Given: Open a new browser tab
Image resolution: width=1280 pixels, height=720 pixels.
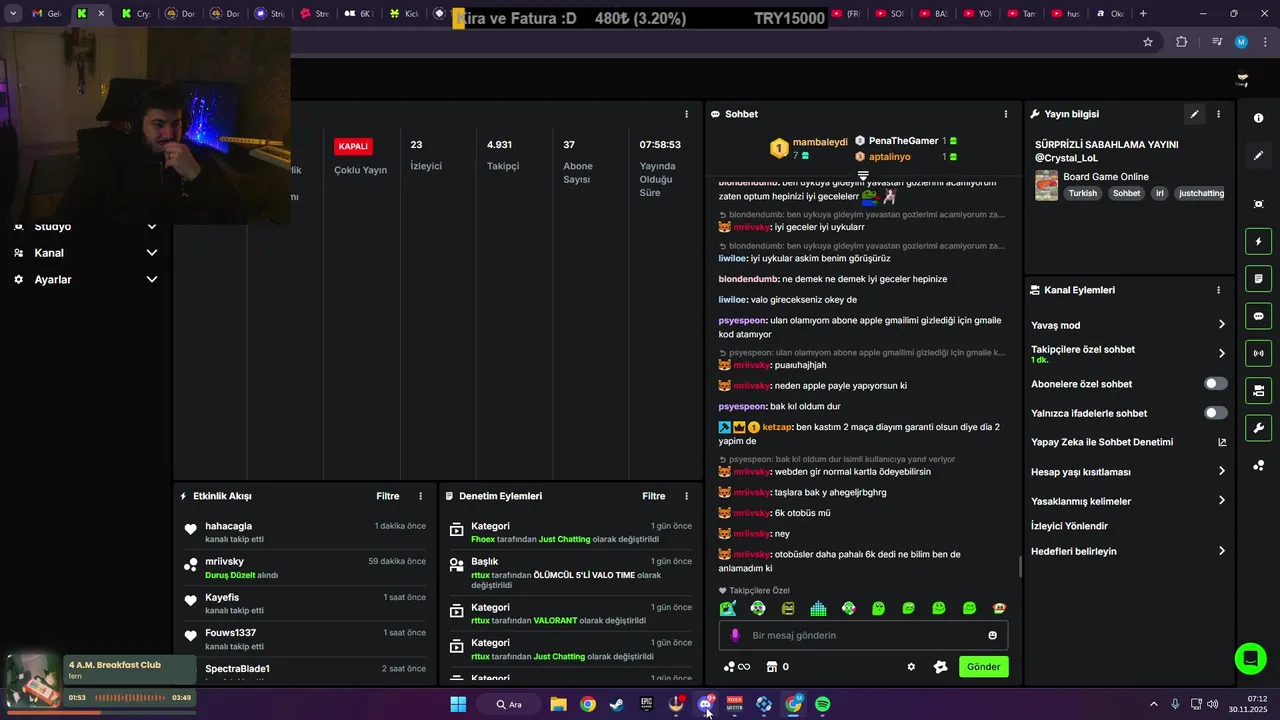Looking at the screenshot, I should click(x=1143, y=14).
